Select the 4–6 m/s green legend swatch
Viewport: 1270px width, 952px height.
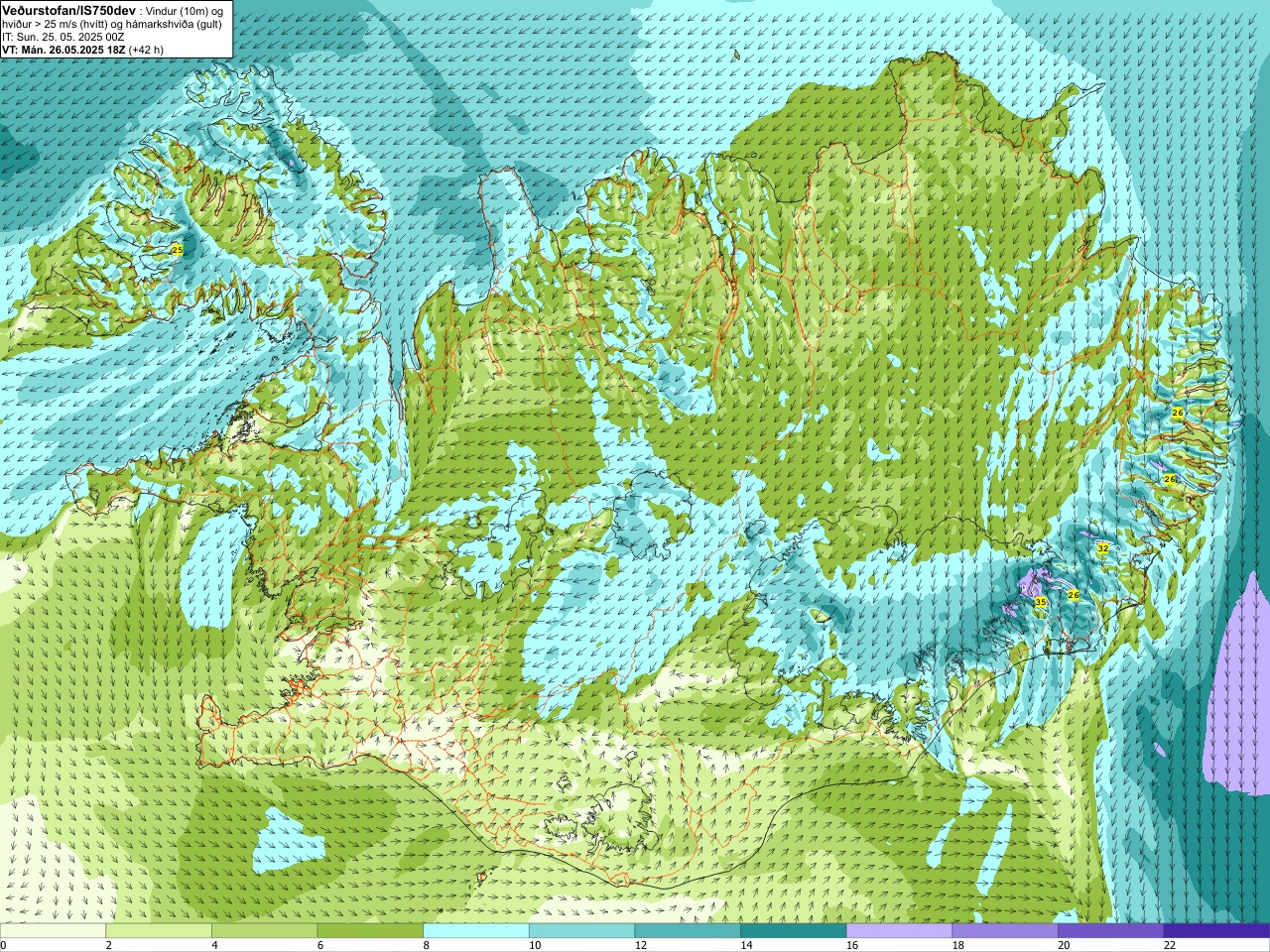point(264,931)
